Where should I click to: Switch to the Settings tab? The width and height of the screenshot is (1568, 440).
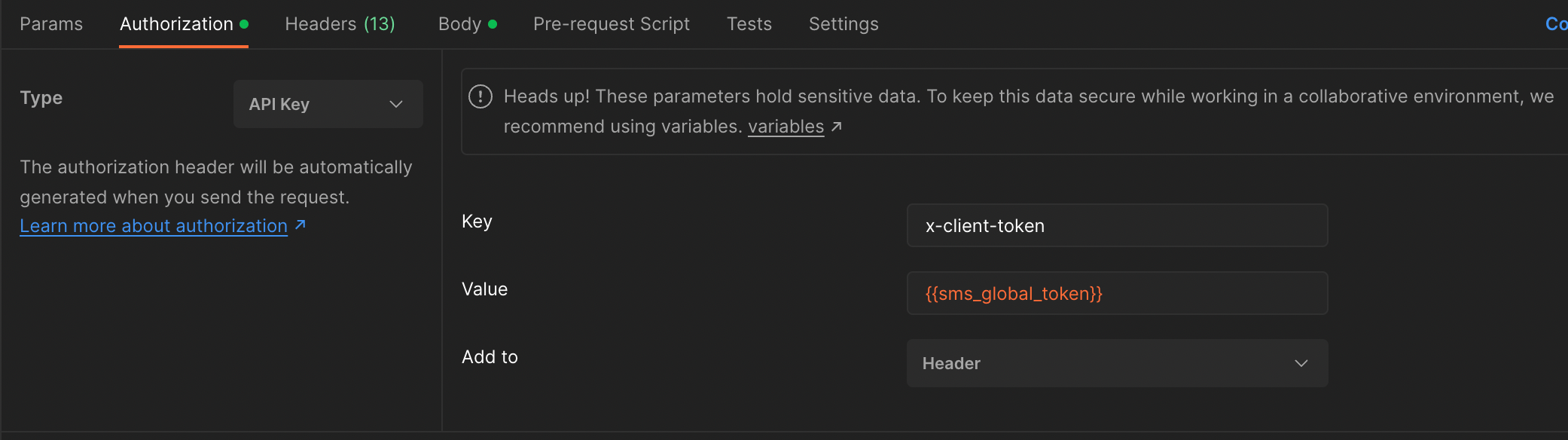(843, 24)
